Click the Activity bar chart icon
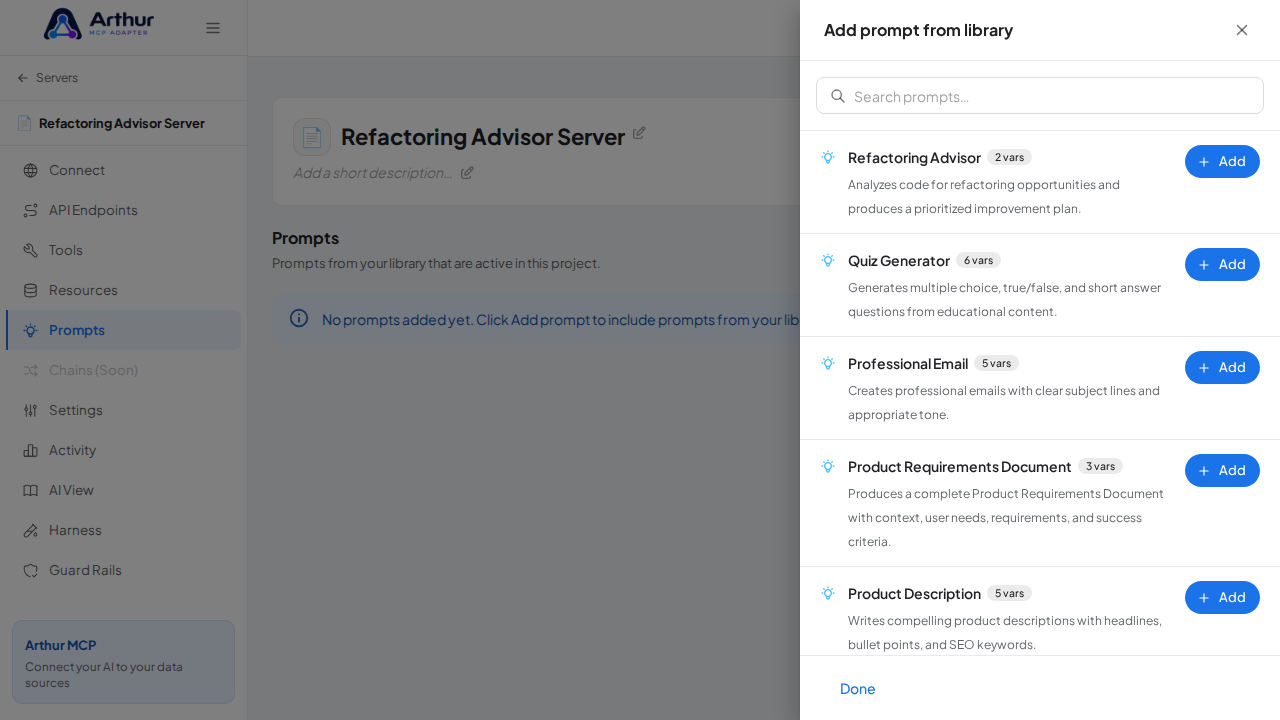This screenshot has width=1280, height=720. (31, 450)
